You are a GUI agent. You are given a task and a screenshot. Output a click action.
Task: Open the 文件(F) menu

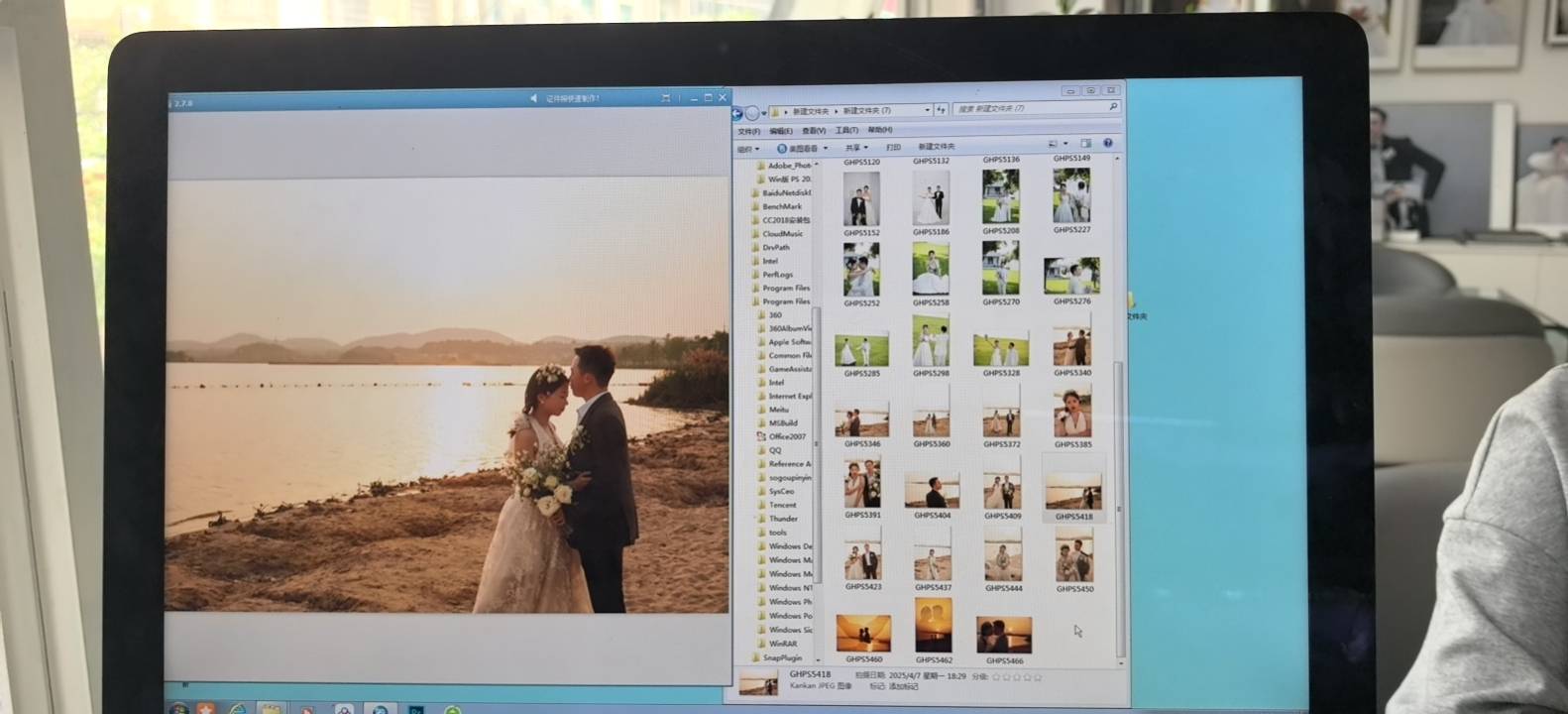coord(748,131)
